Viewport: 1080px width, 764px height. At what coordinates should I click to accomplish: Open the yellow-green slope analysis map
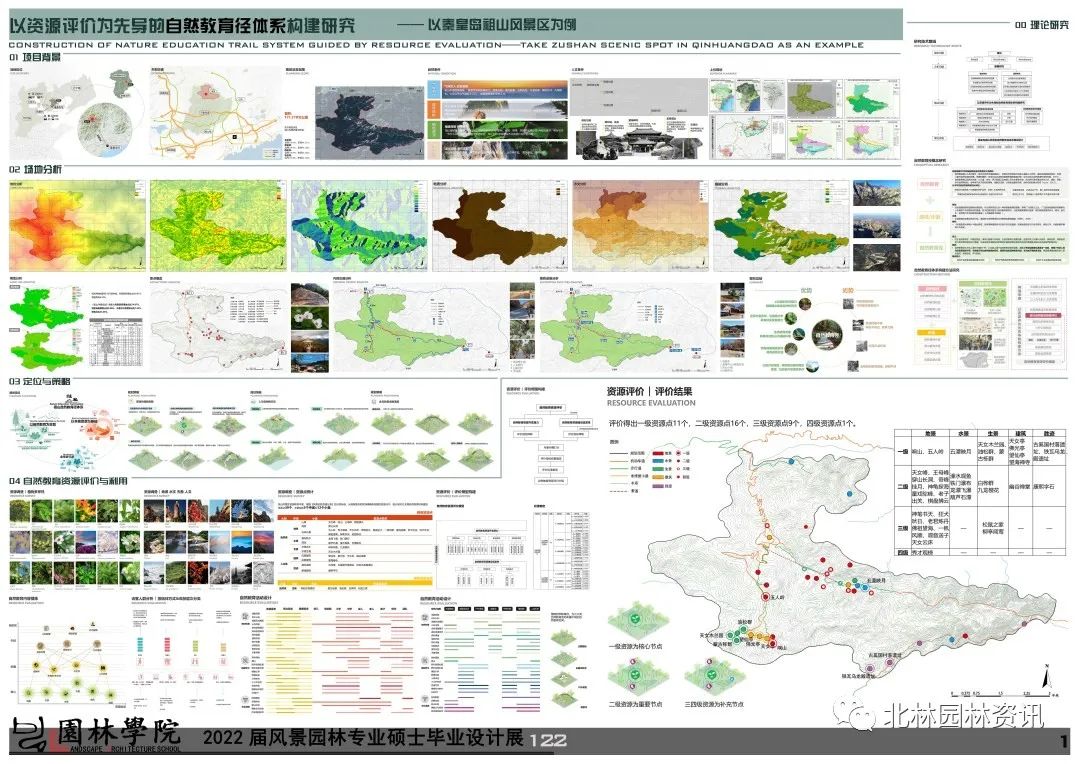218,226
